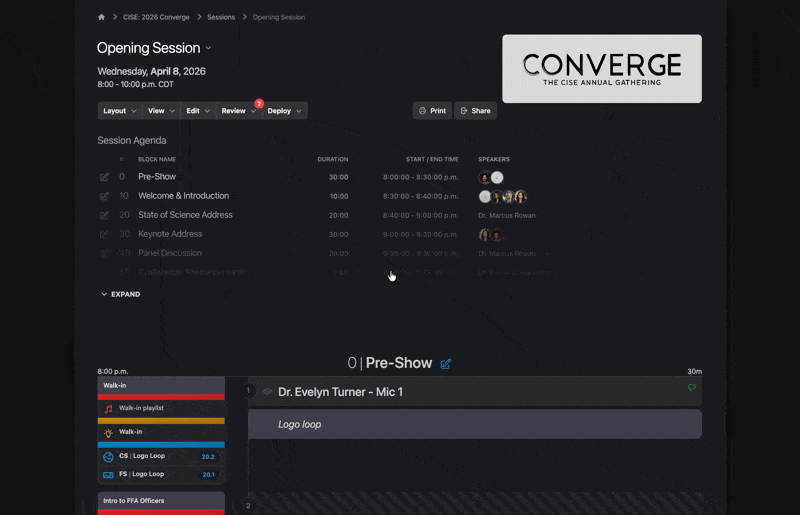Open the Deploy dropdown menu
Screen dimensions: 800x515
284,111
